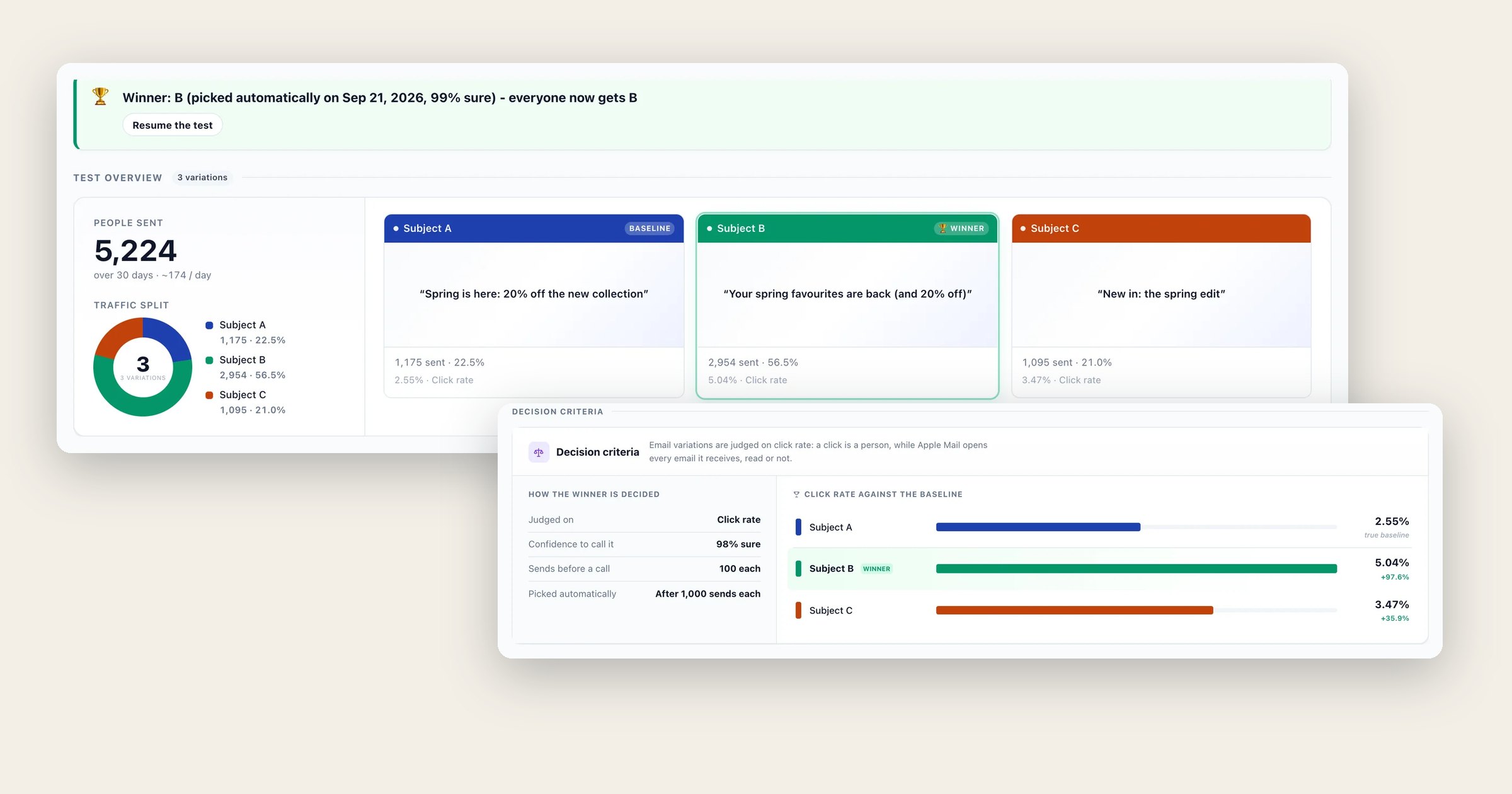Click "Subject A" label in baseline chart
The width and height of the screenshot is (1512, 794).
(830, 527)
